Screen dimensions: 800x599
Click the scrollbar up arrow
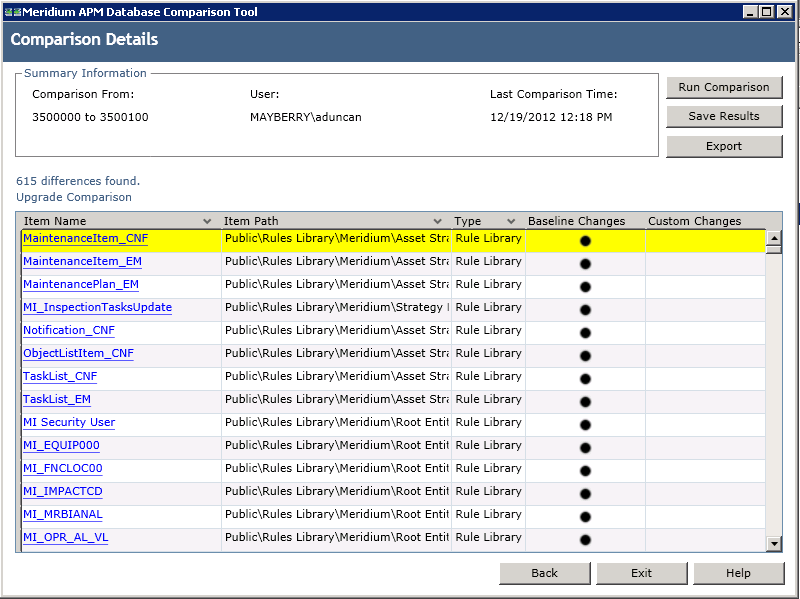click(774, 238)
